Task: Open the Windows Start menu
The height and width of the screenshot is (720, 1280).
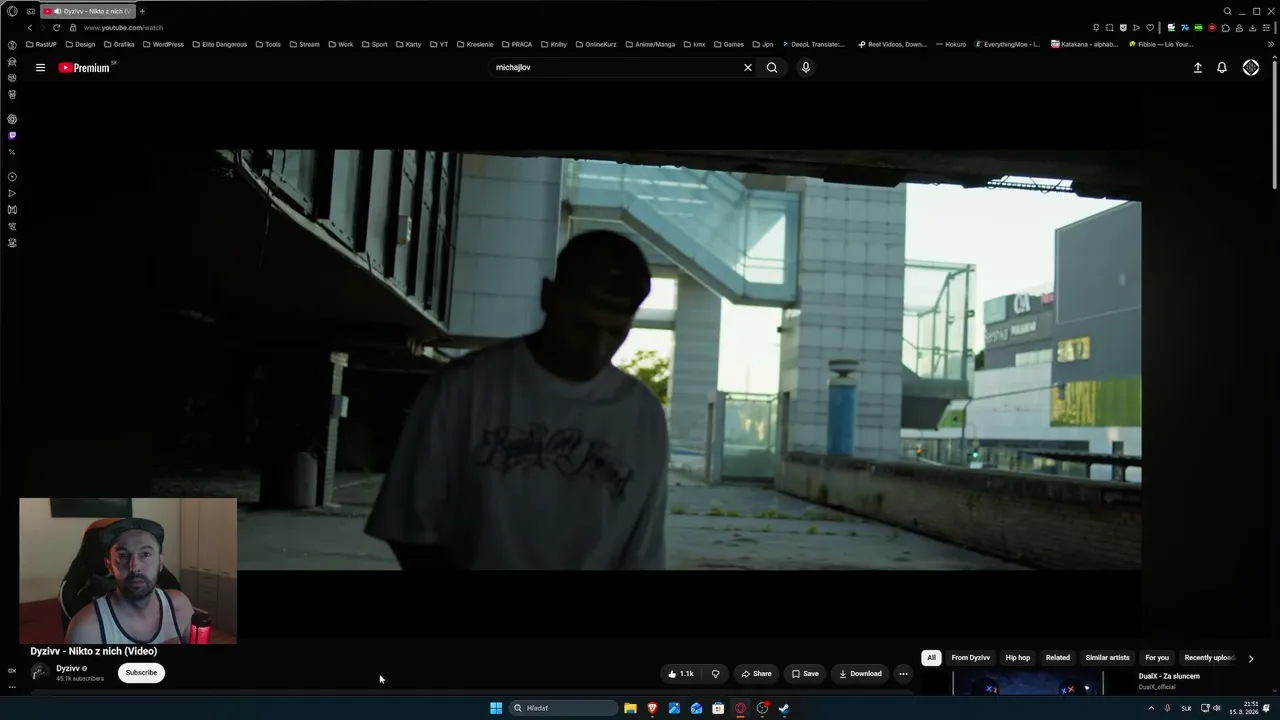Action: [496, 708]
